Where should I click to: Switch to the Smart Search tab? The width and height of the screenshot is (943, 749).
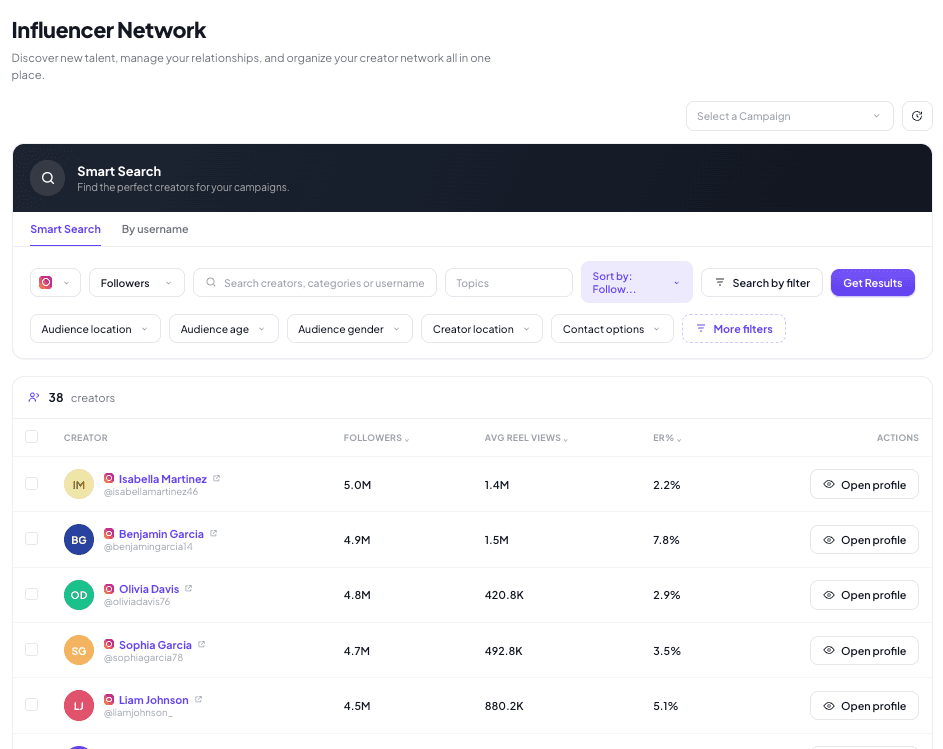click(x=66, y=229)
